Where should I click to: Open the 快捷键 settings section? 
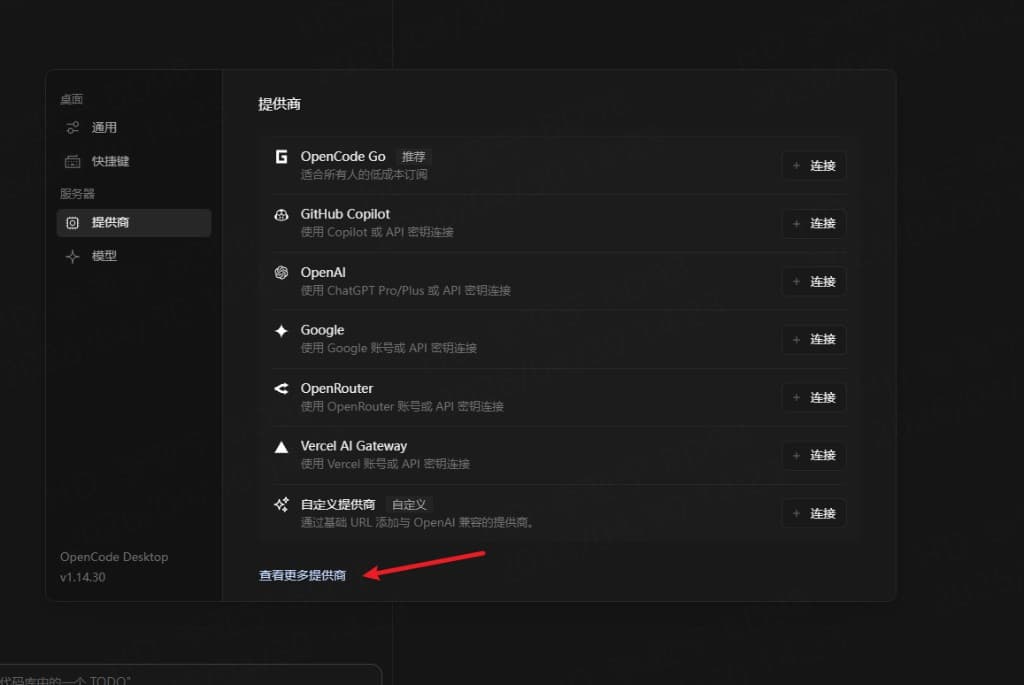pyautogui.click(x=134, y=161)
